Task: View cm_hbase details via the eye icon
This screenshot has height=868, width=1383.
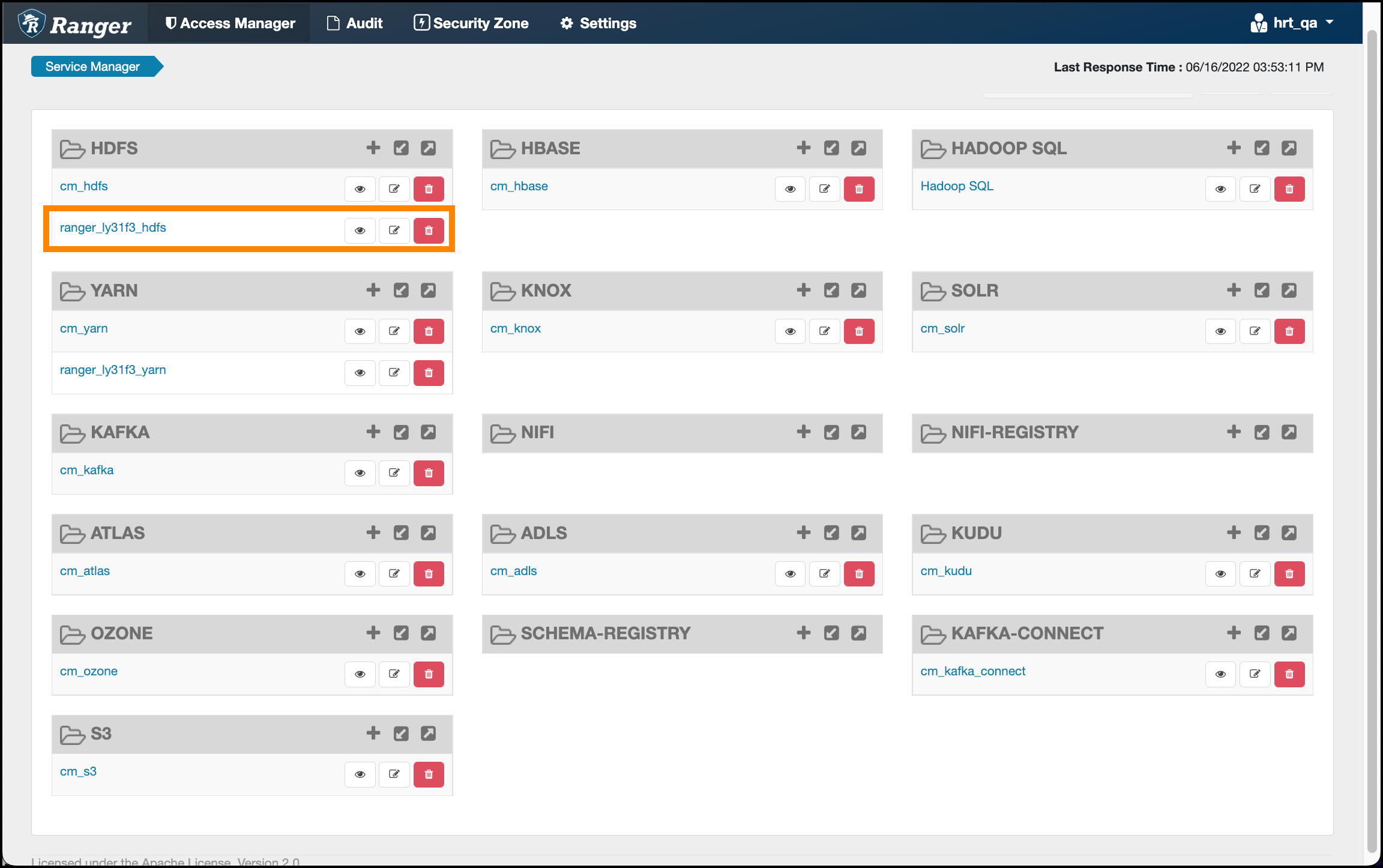Action: [x=790, y=188]
